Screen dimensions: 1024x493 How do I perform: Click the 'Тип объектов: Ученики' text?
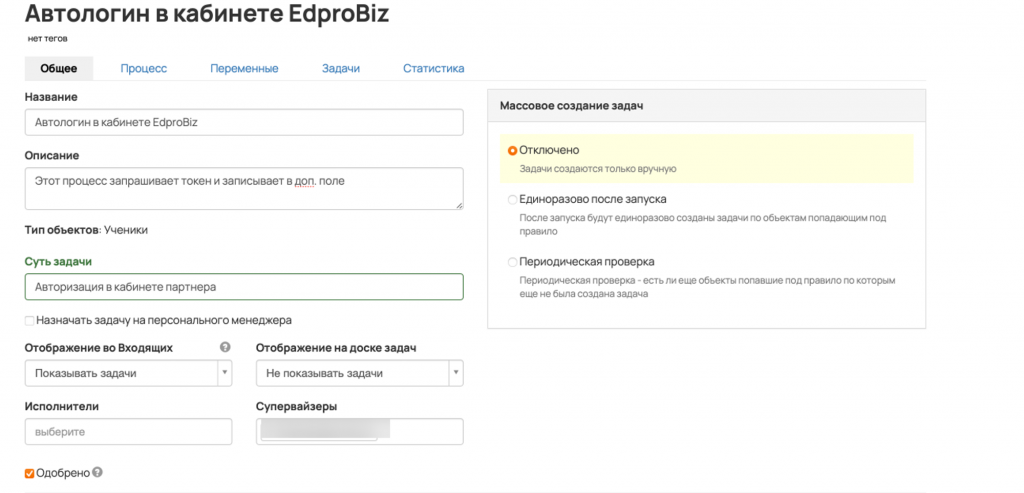pos(86,230)
